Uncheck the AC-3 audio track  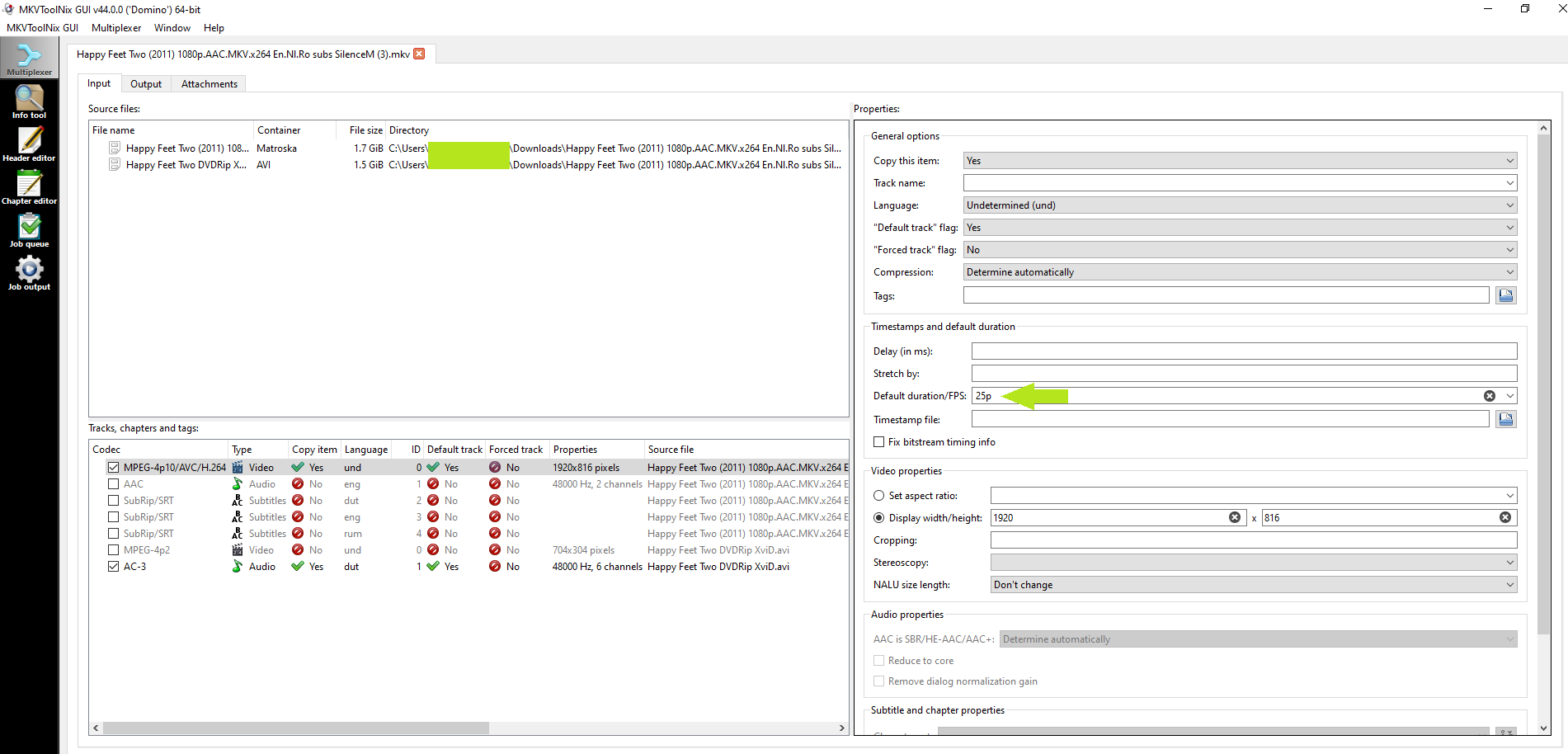[x=113, y=566]
